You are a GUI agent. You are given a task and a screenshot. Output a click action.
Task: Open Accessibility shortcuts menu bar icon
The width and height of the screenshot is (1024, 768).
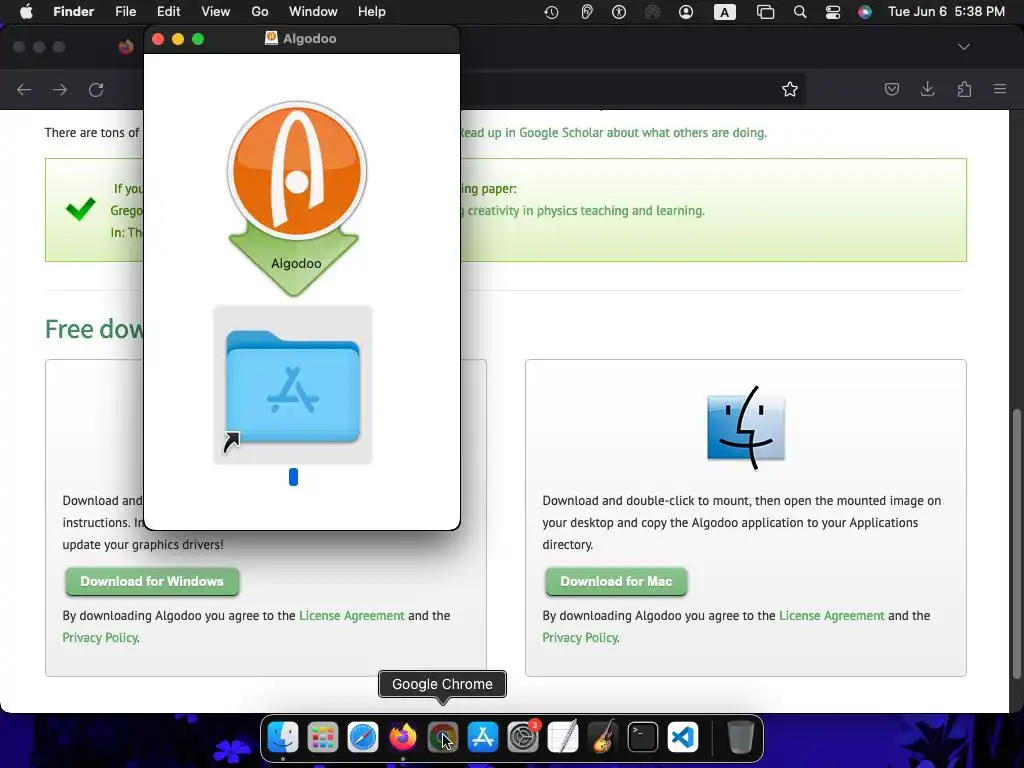619,12
